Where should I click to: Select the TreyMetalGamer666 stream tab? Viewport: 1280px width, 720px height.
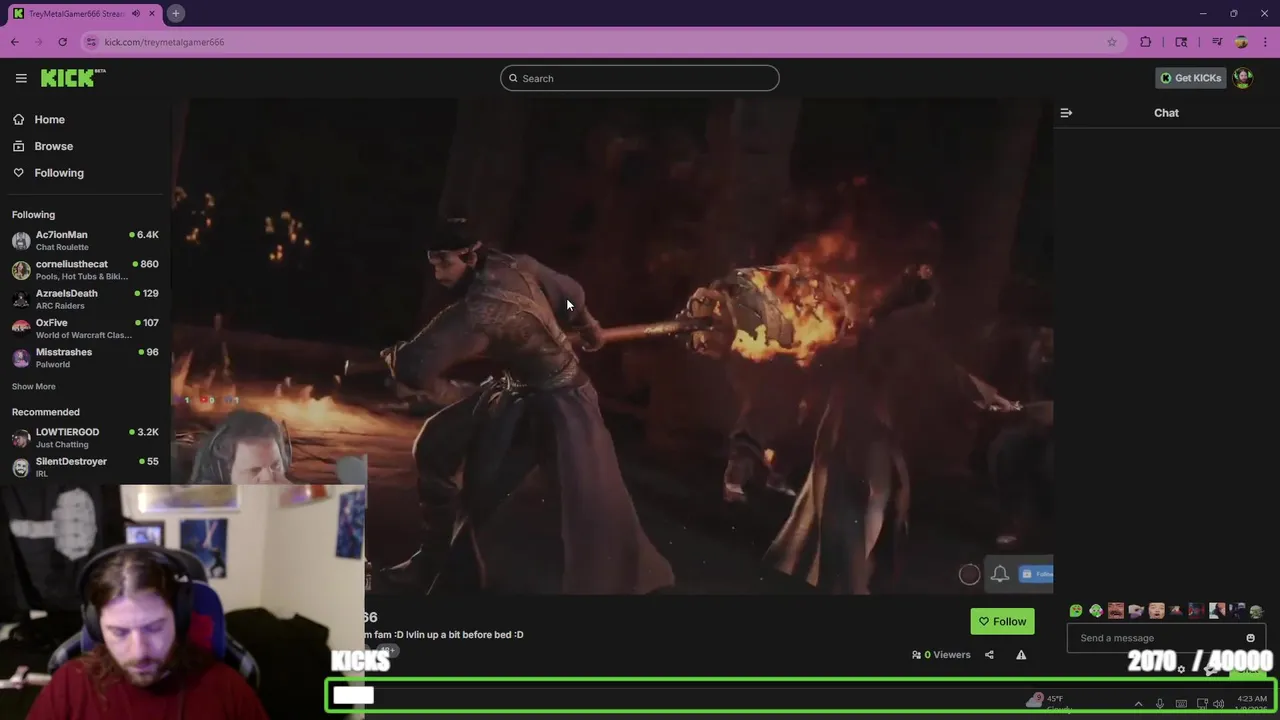[x=83, y=13]
